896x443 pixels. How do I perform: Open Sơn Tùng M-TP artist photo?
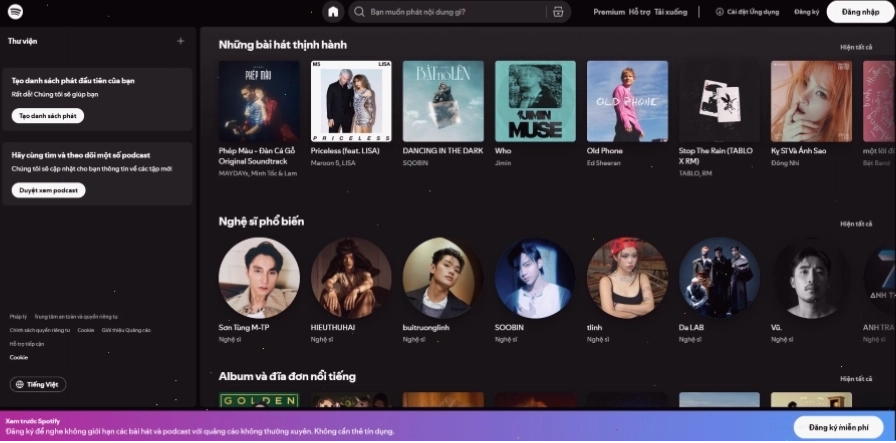(x=259, y=278)
